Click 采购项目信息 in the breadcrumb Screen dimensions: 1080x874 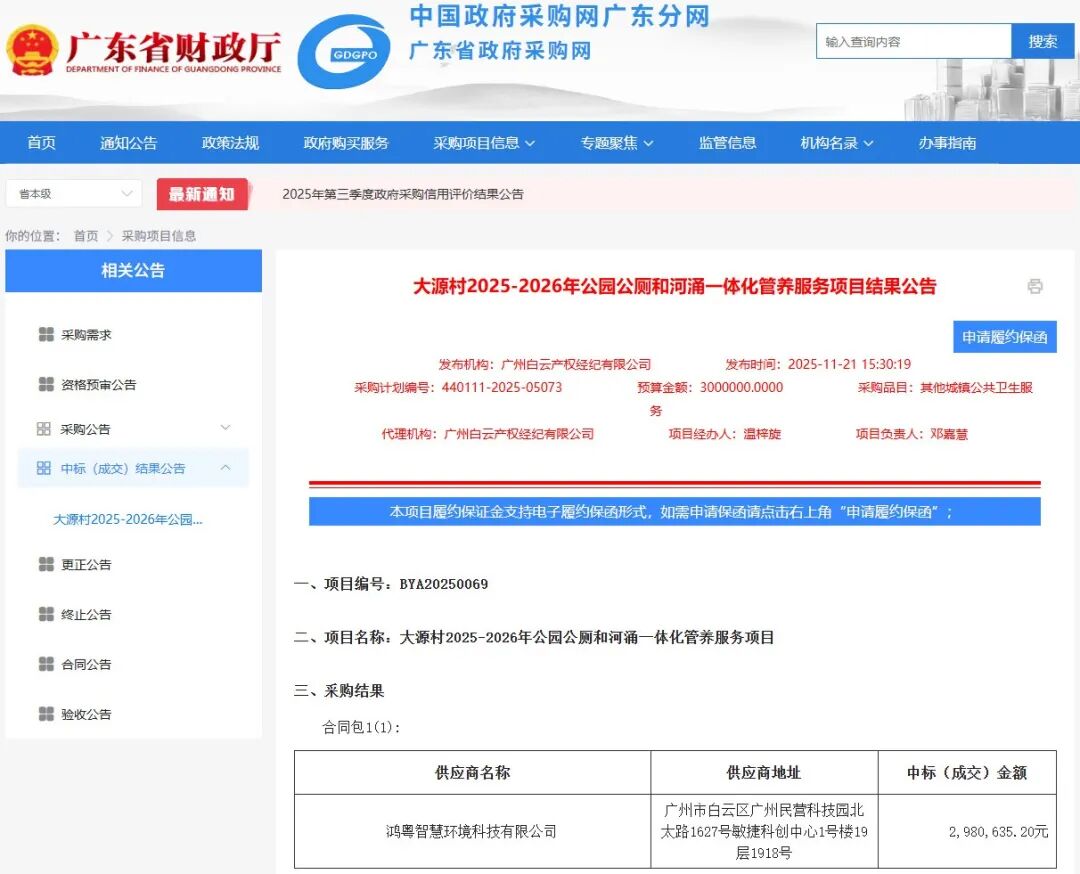pos(159,236)
